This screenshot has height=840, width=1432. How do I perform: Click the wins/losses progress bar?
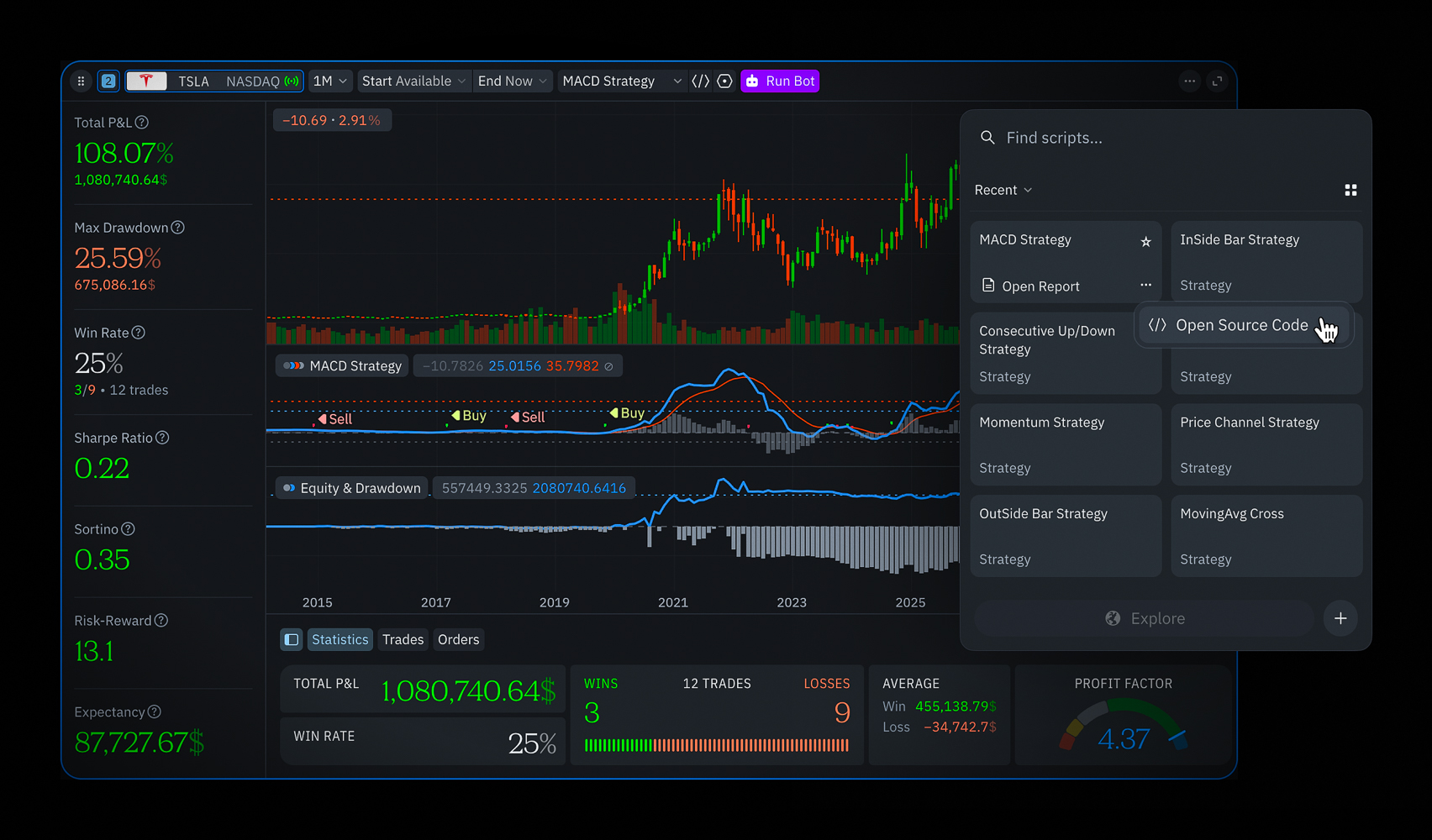(717, 745)
